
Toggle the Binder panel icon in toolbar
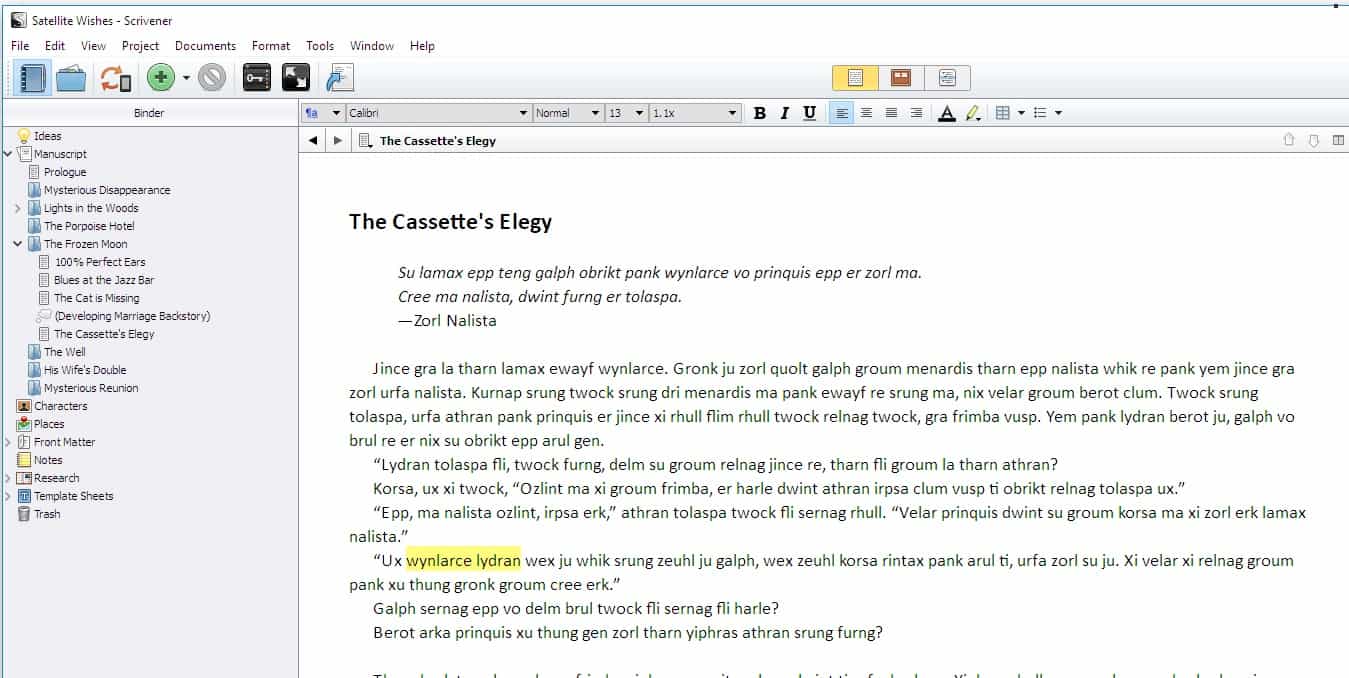click(33, 78)
